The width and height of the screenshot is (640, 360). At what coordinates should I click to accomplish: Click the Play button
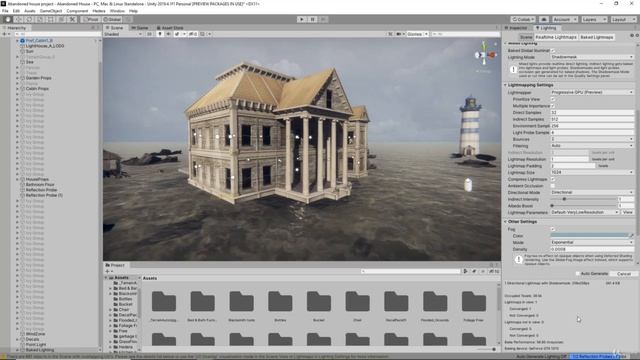pyautogui.click(x=302, y=19)
